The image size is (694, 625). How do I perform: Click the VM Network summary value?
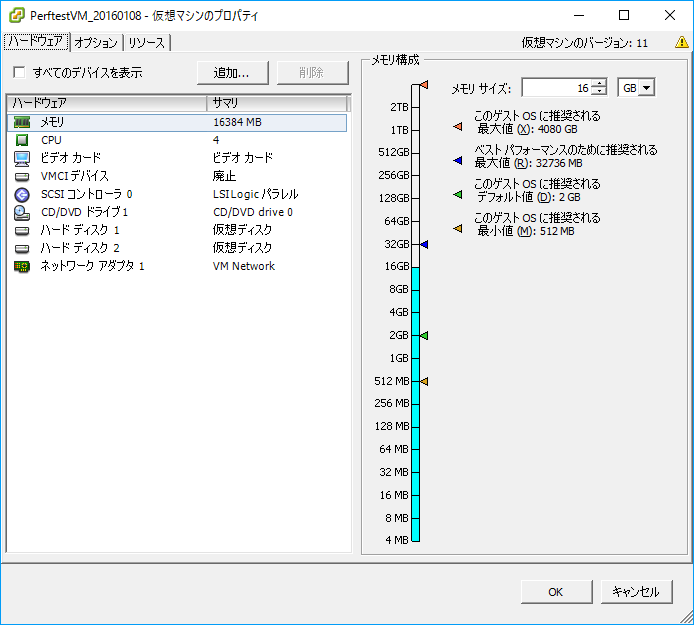244,266
